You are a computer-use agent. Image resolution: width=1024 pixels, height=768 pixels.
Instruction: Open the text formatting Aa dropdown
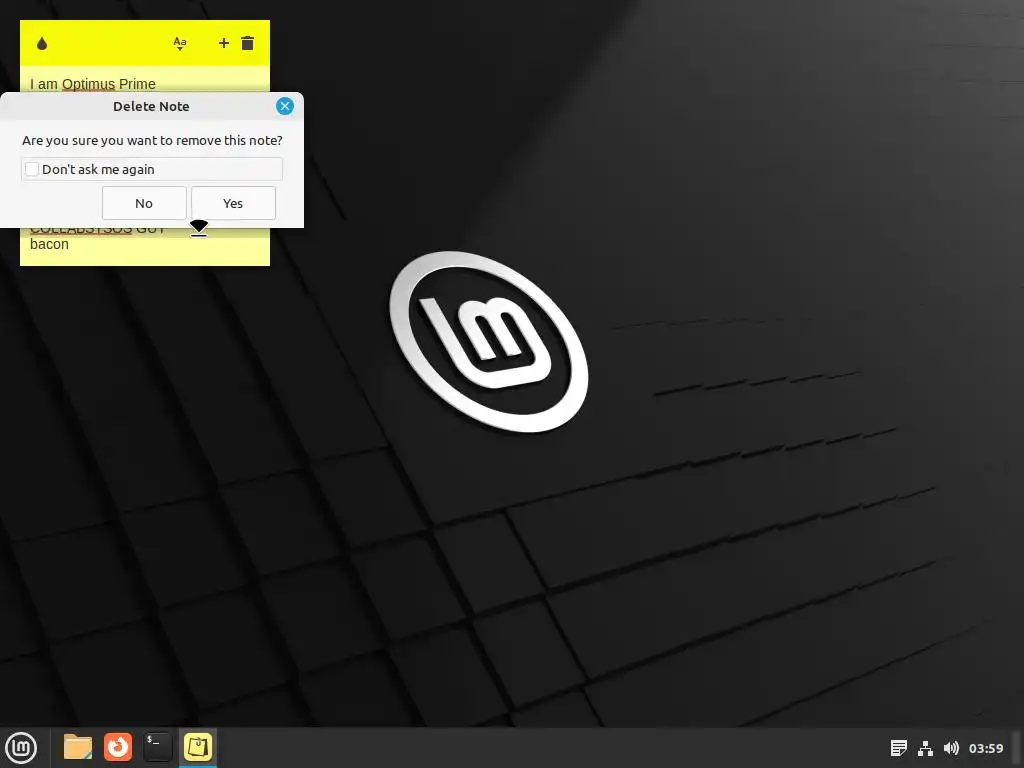(x=180, y=44)
